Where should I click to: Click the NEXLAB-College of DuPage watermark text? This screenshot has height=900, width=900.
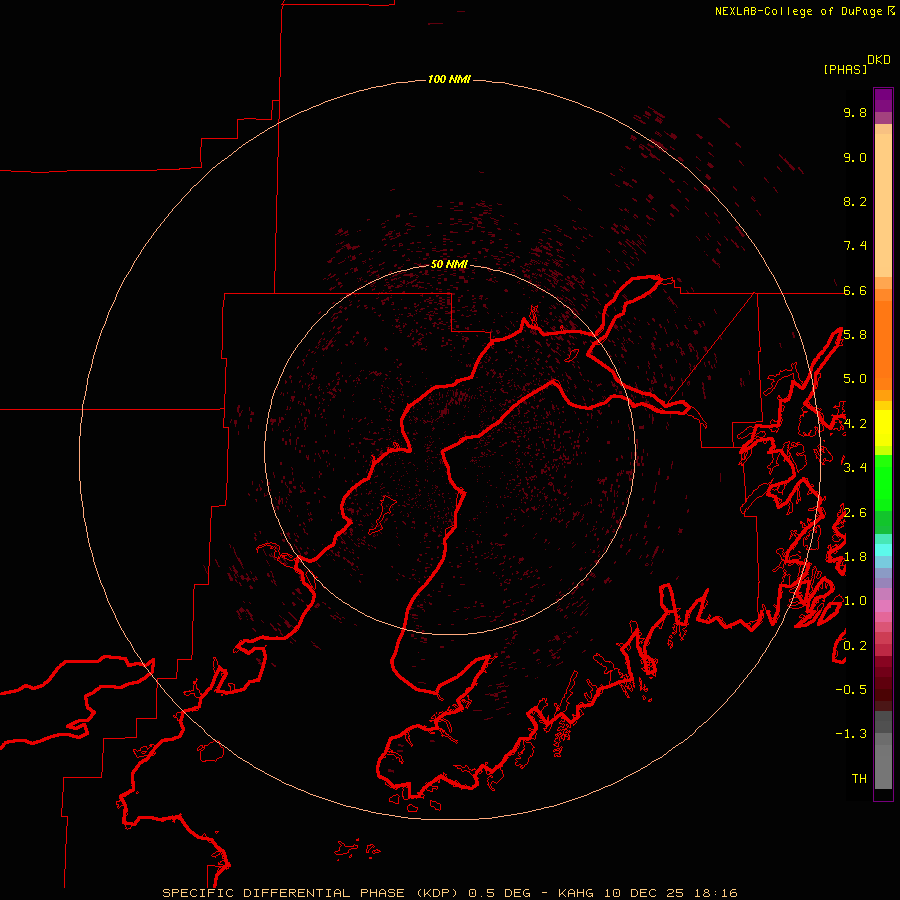click(798, 11)
